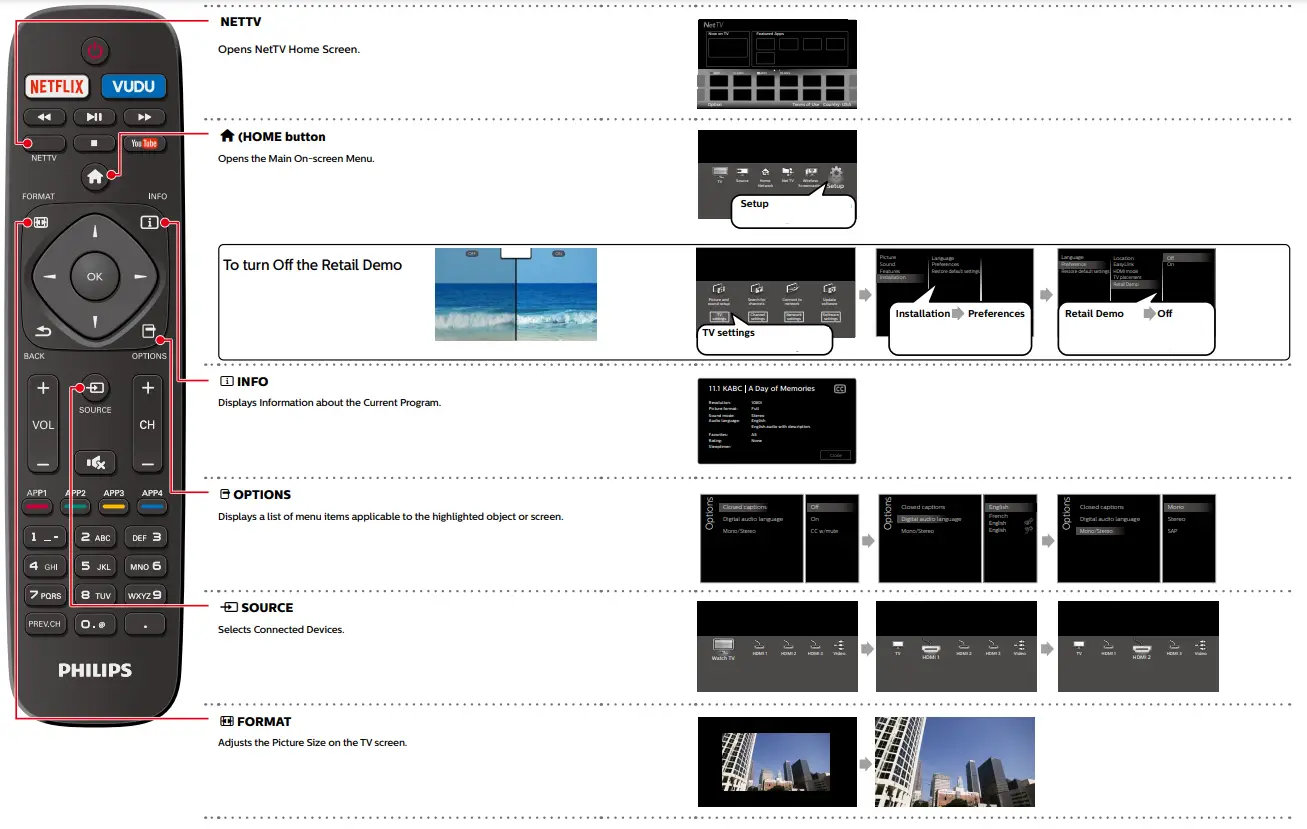Click the down arrow on the remote's D-pad
Screen dimensions: 1307x829
coord(94,322)
